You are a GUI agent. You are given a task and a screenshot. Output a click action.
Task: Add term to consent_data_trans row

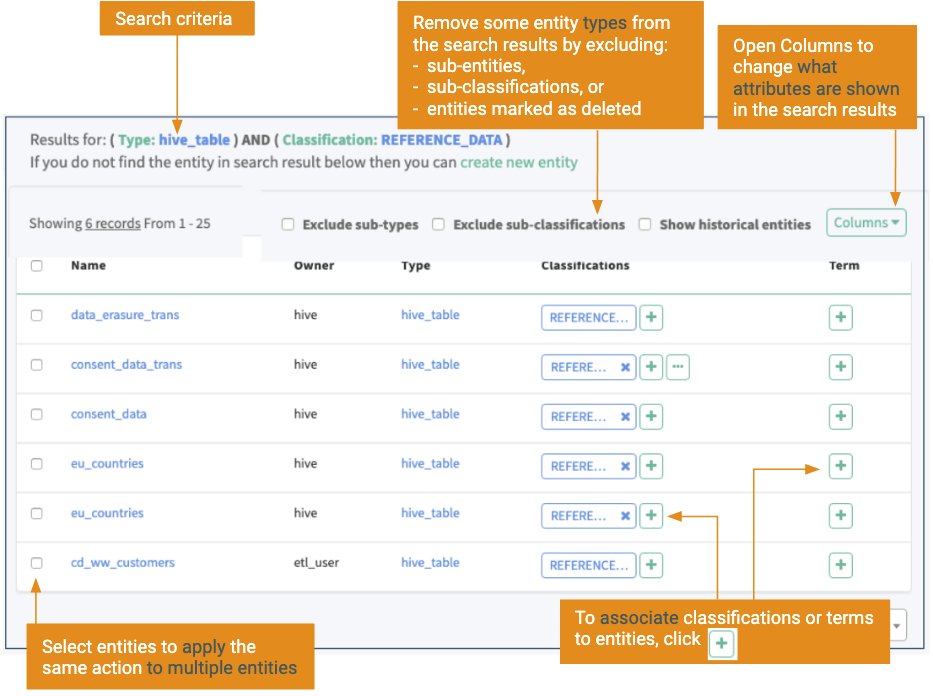pos(840,368)
